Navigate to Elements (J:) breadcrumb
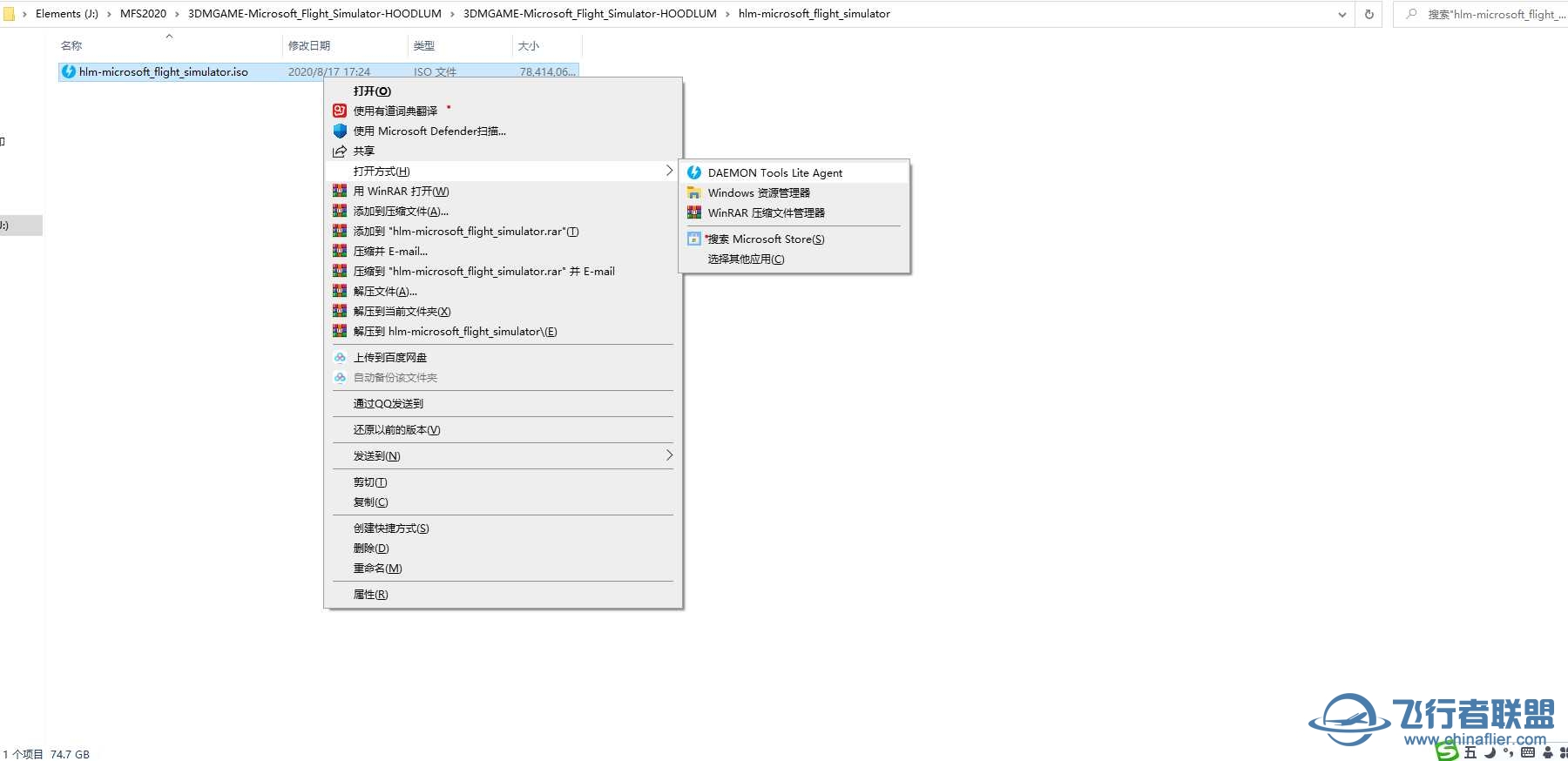 click(67, 14)
